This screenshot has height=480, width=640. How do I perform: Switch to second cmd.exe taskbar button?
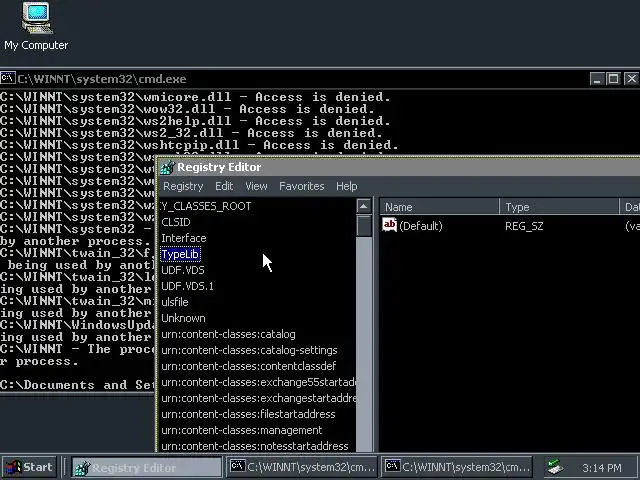[457, 467]
